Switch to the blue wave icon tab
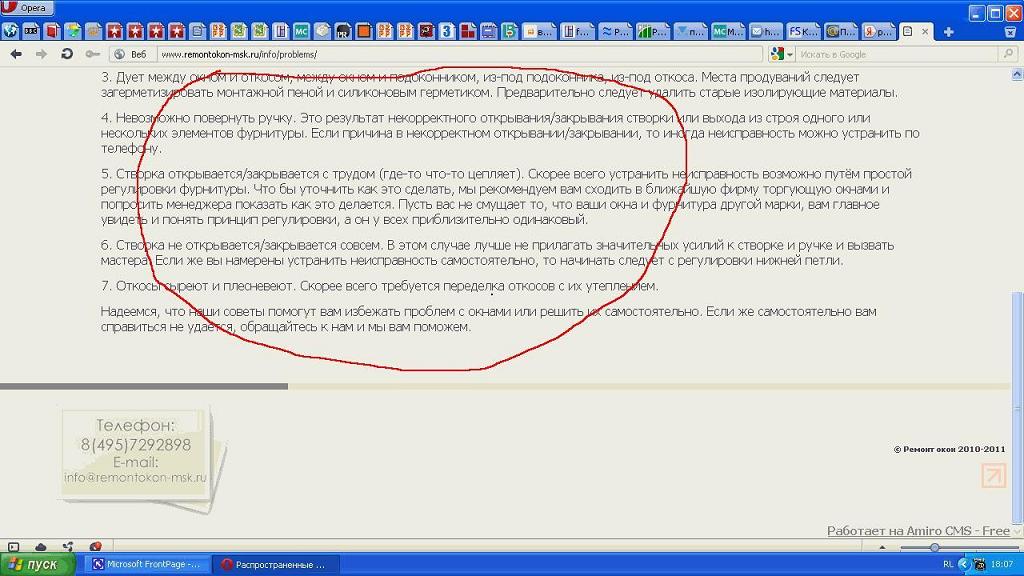This screenshot has width=1024, height=576. 615,31
